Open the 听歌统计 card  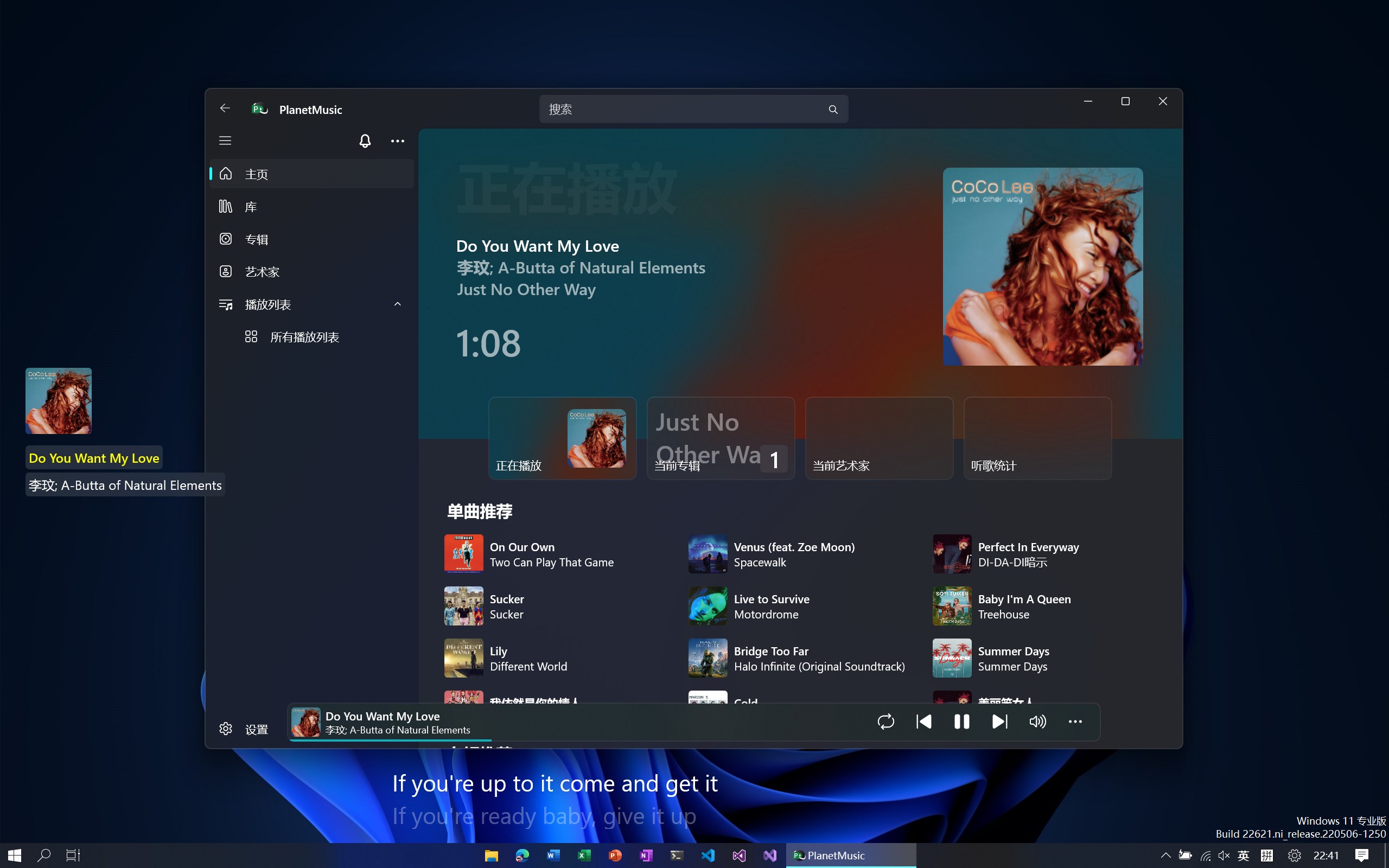pos(1037,438)
